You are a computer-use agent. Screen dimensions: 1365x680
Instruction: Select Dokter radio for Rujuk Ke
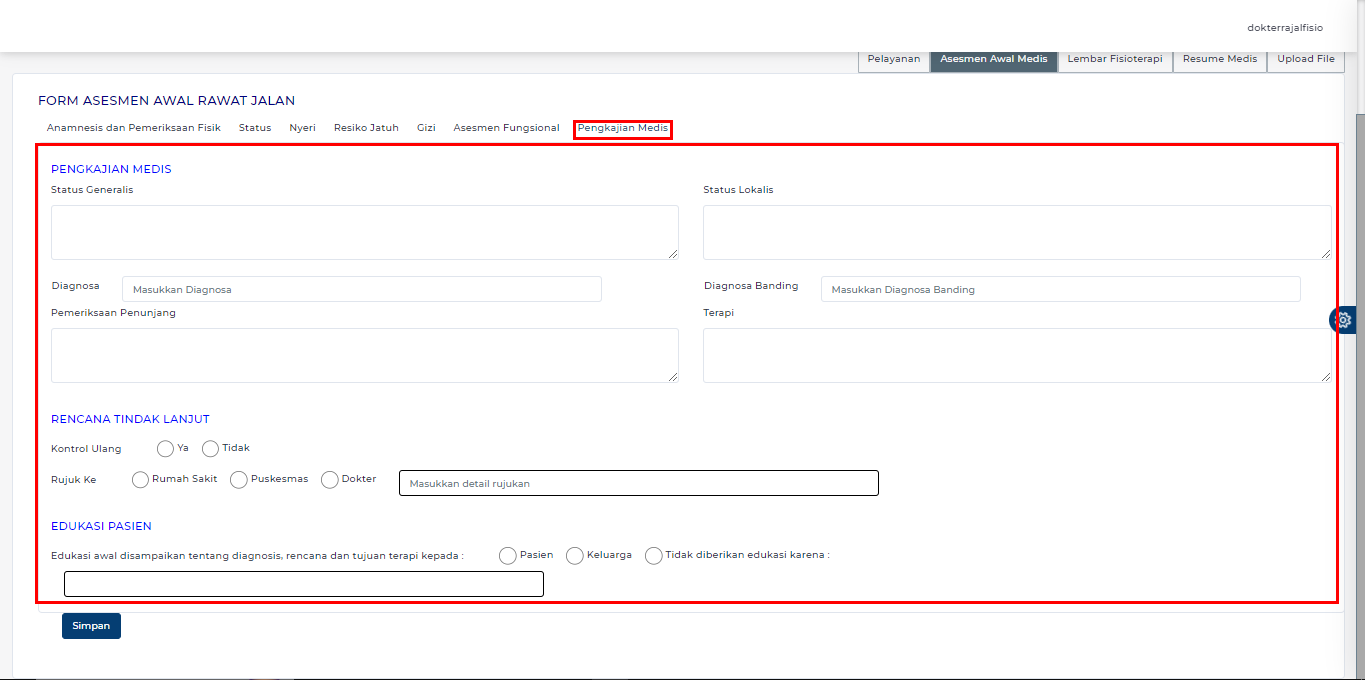coord(330,480)
